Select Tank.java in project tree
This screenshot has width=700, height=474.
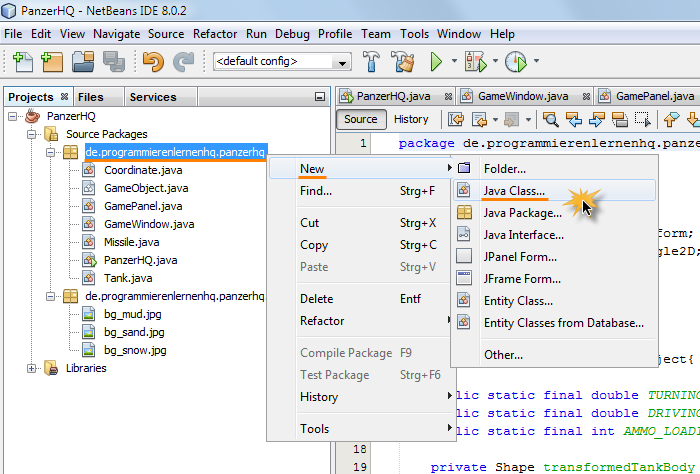[128, 278]
